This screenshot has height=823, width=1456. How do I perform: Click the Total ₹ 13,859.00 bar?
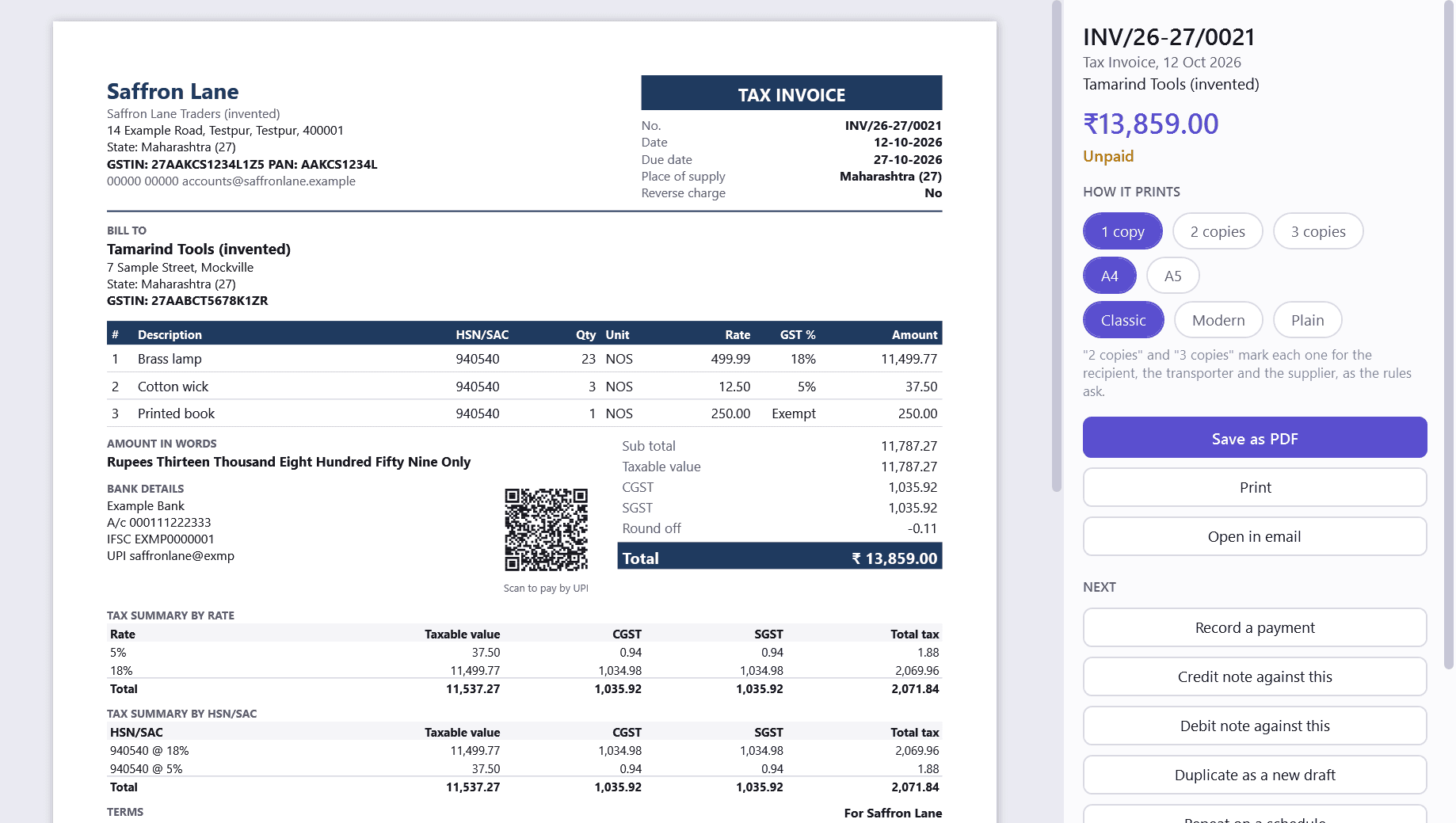779,556
